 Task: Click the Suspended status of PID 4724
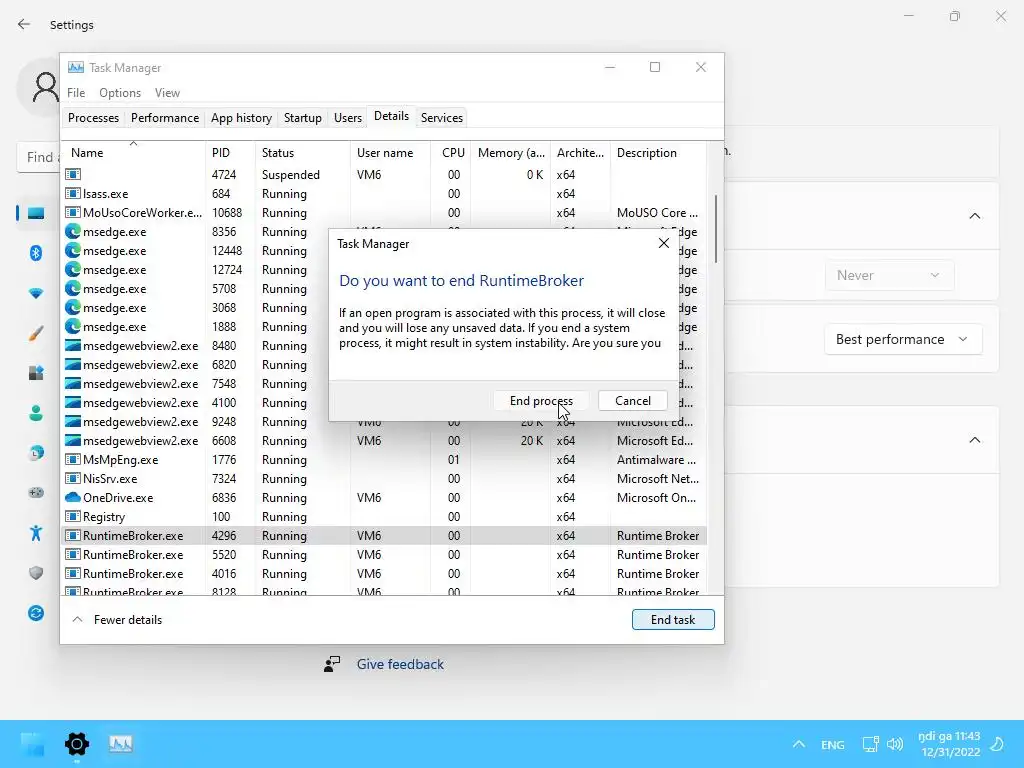click(291, 174)
